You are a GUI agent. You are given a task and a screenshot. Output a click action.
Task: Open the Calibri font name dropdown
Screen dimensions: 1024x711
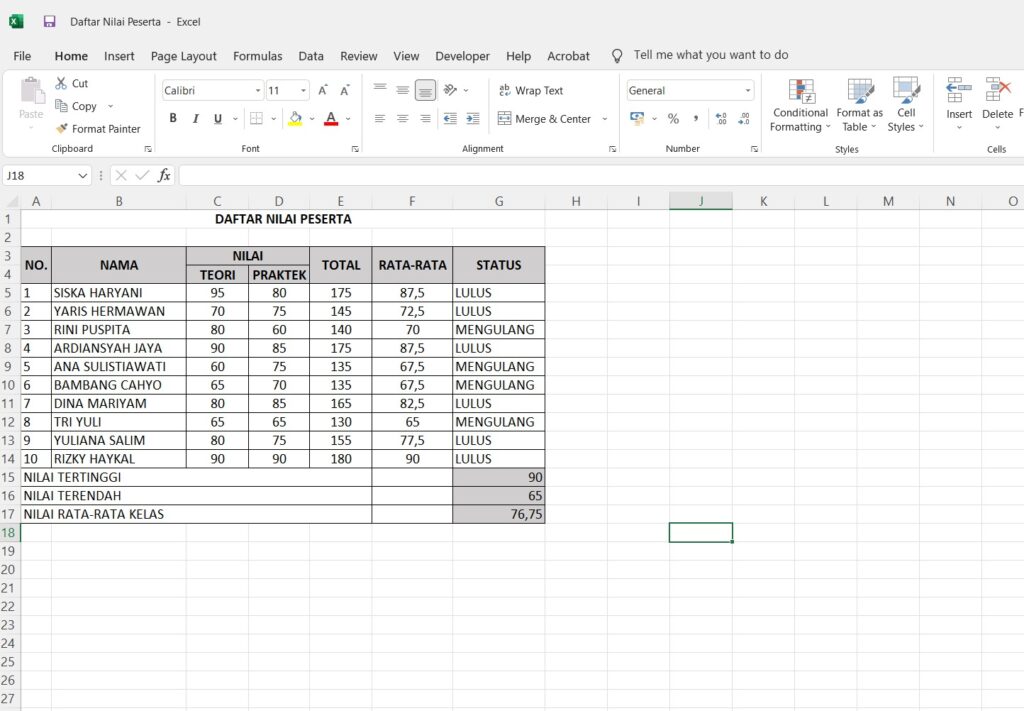(x=257, y=91)
